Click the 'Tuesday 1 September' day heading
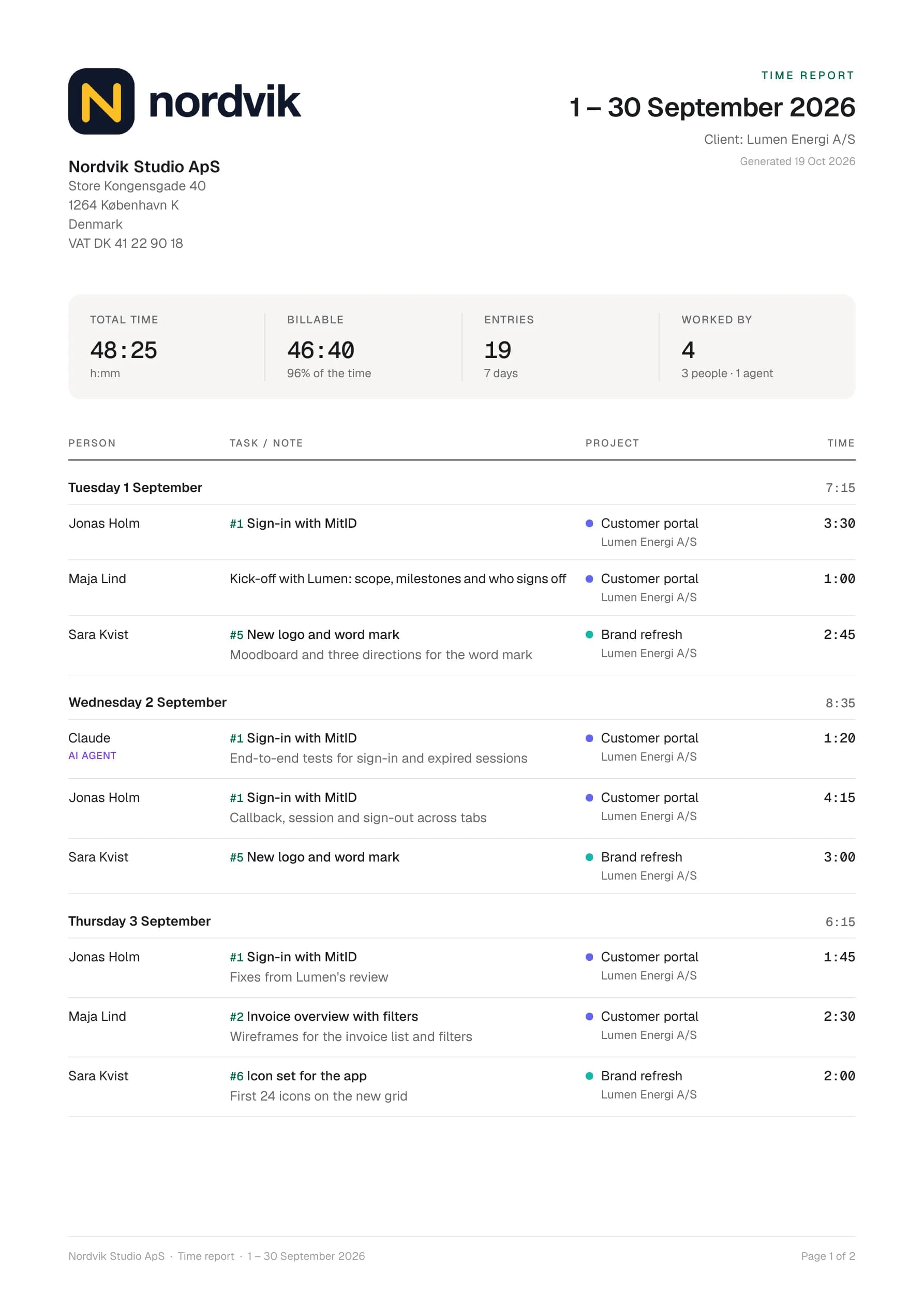Screen dimensions: 924x1307 coord(136,488)
